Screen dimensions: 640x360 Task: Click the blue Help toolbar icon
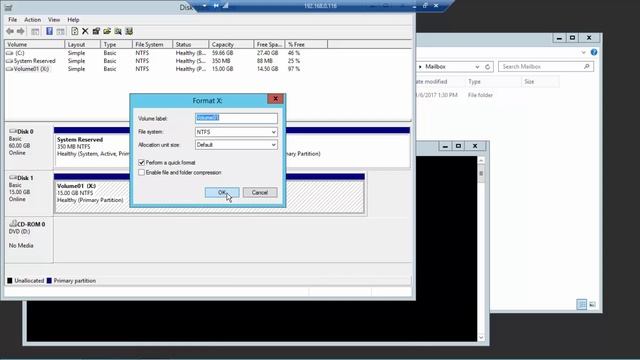point(49,31)
